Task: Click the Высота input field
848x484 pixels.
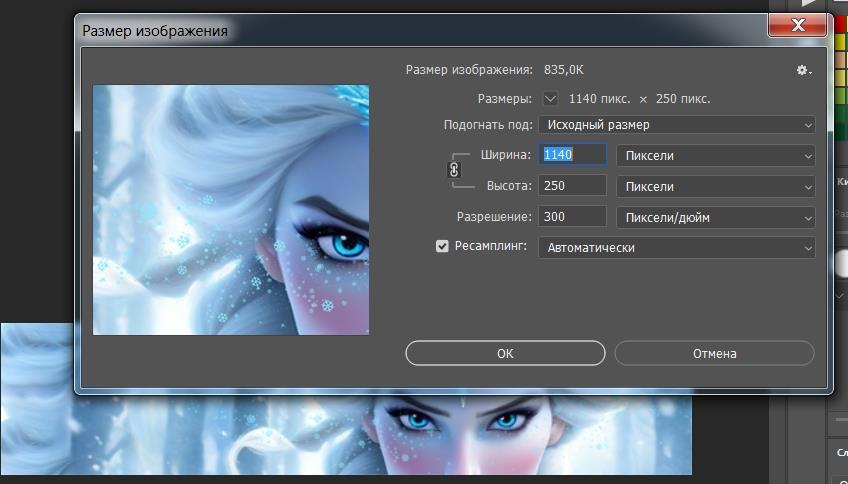Action: pos(572,185)
